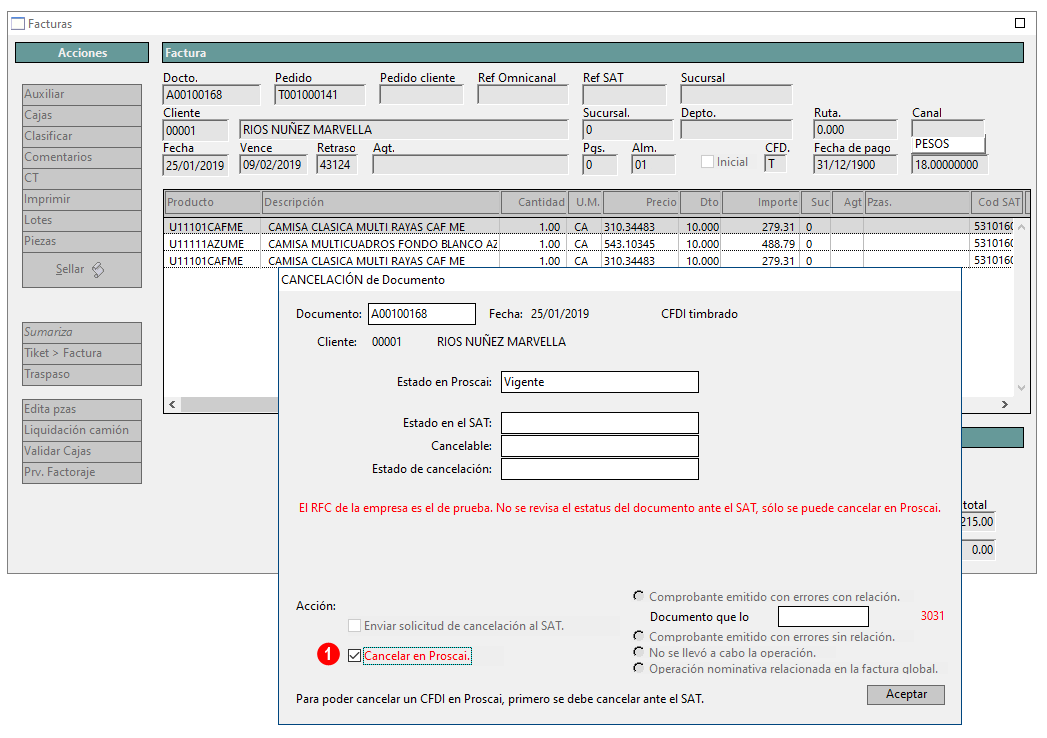Screen dimensions: 1047x738
Task: Open Comentarios from the actions panel
Action: [81, 157]
